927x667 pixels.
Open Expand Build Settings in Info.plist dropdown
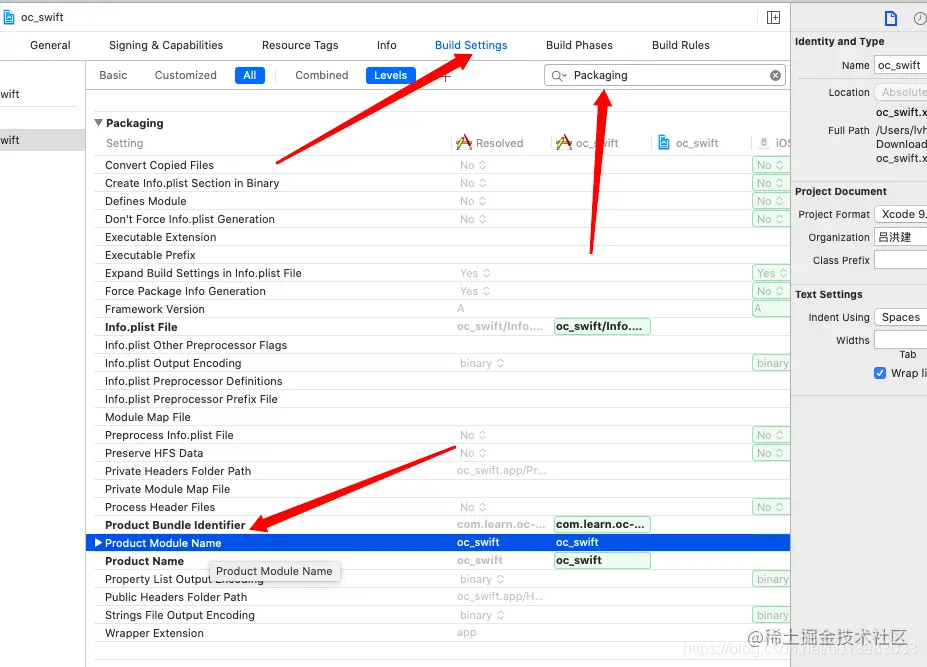(x=475, y=273)
